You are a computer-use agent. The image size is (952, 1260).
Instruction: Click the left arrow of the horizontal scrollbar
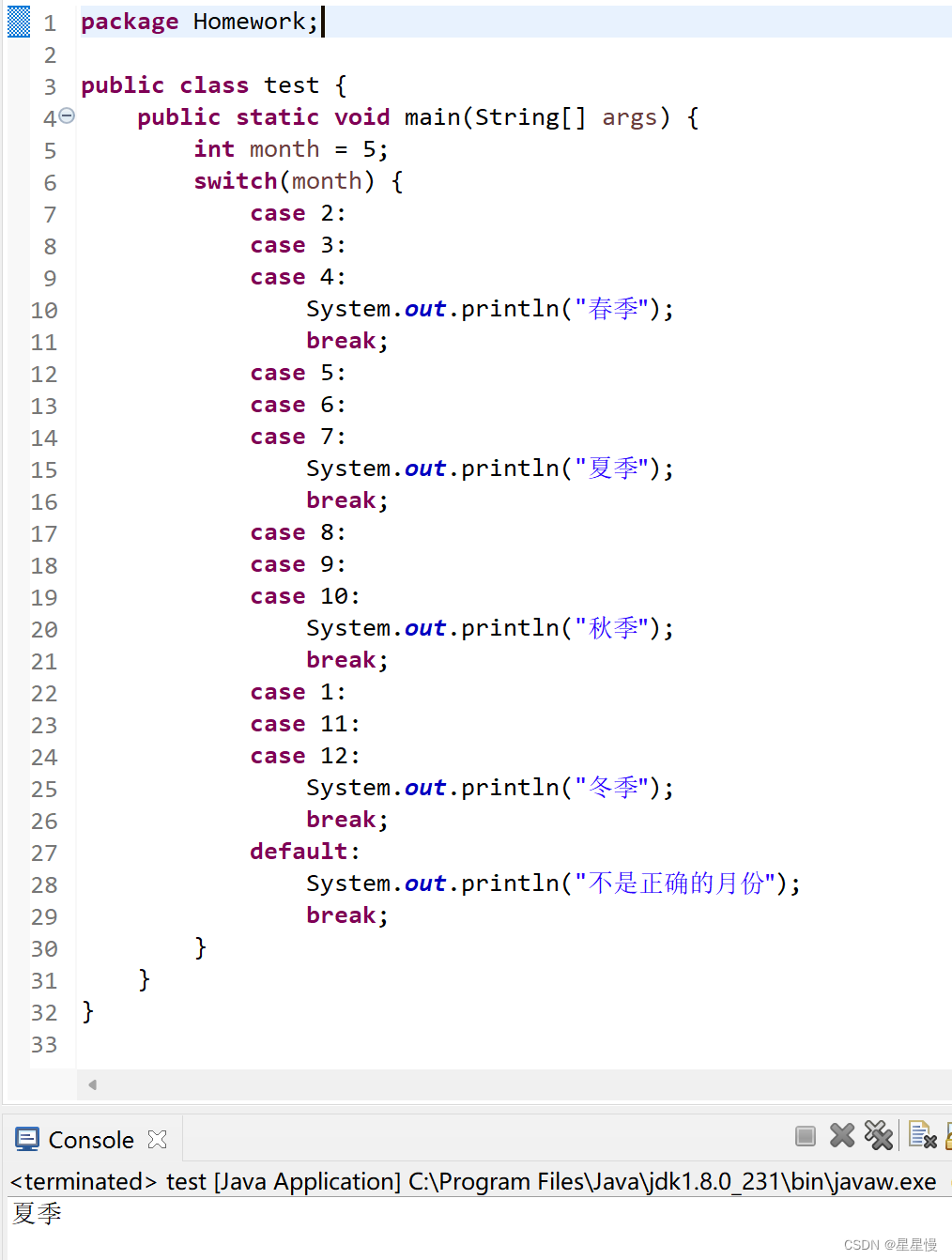(92, 1083)
